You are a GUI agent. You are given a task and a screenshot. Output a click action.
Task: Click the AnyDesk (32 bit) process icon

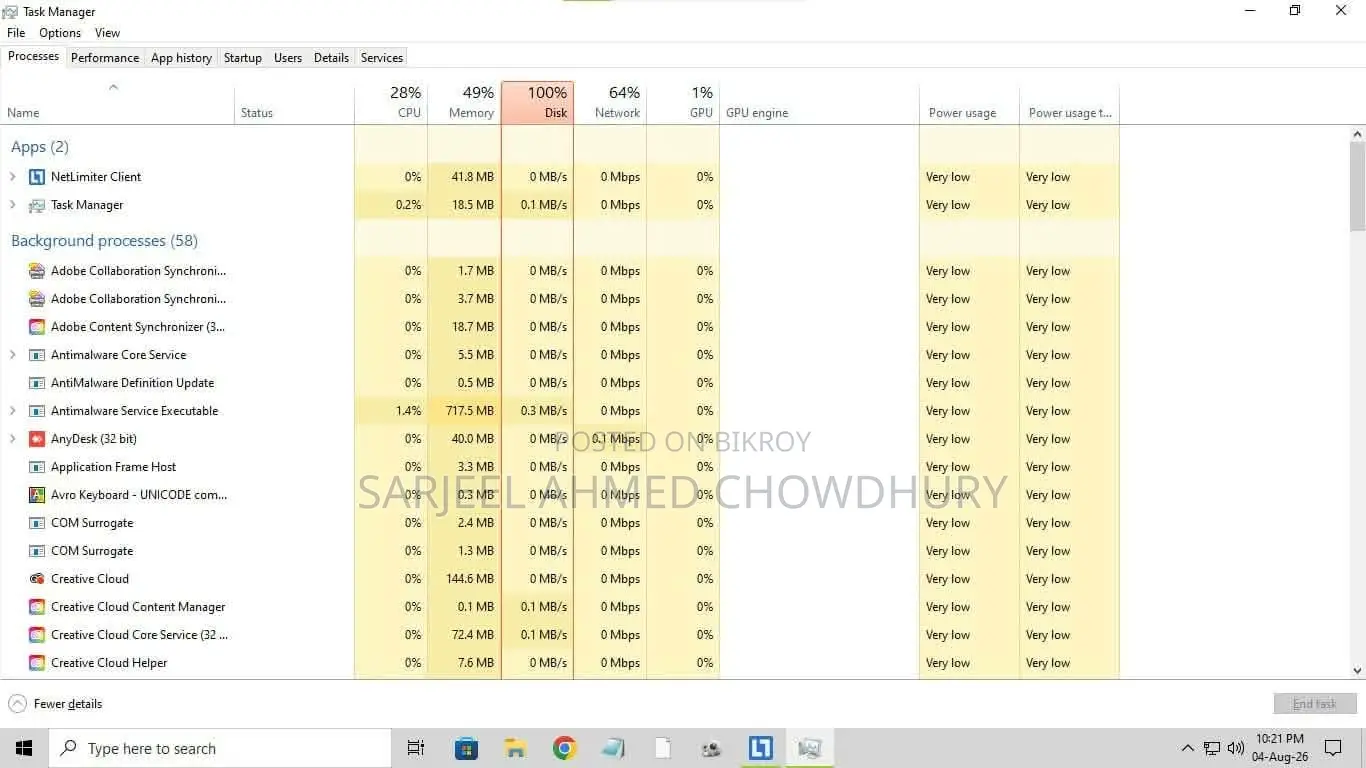coord(37,439)
